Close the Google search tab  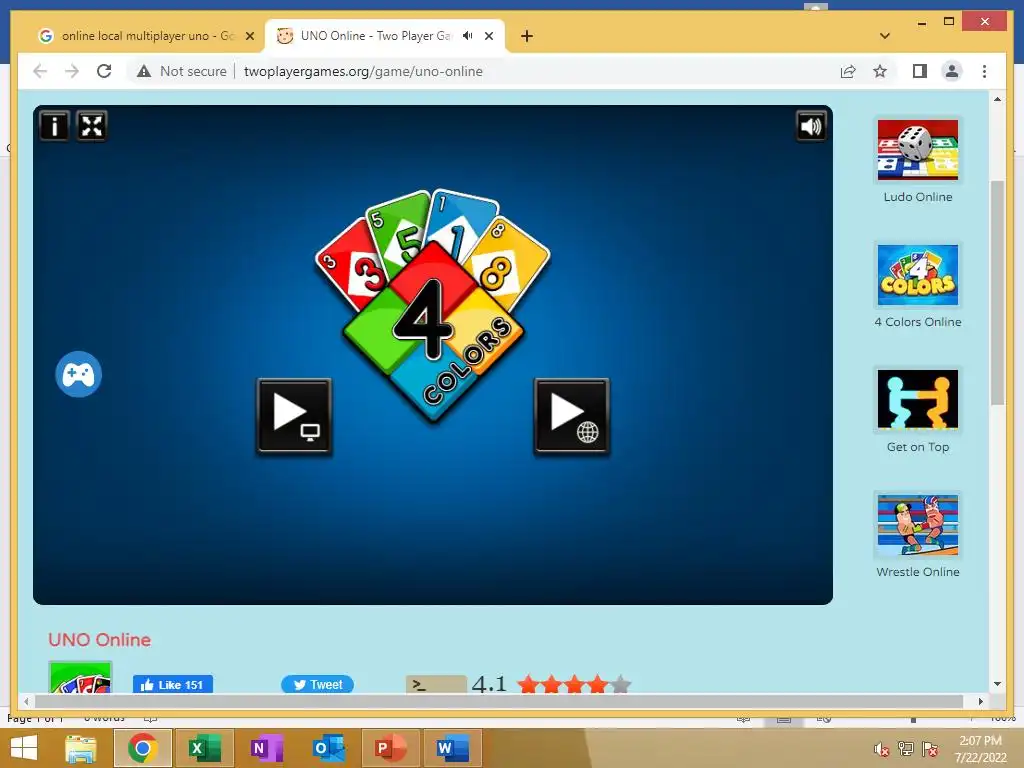coord(249,36)
